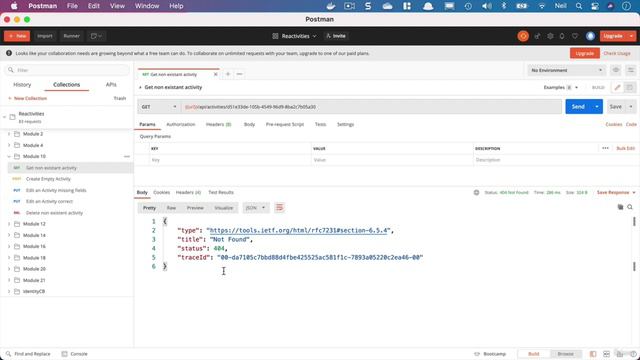Open the tab options ellipsis
The width and height of the screenshot is (640, 360).
(x=240, y=74)
